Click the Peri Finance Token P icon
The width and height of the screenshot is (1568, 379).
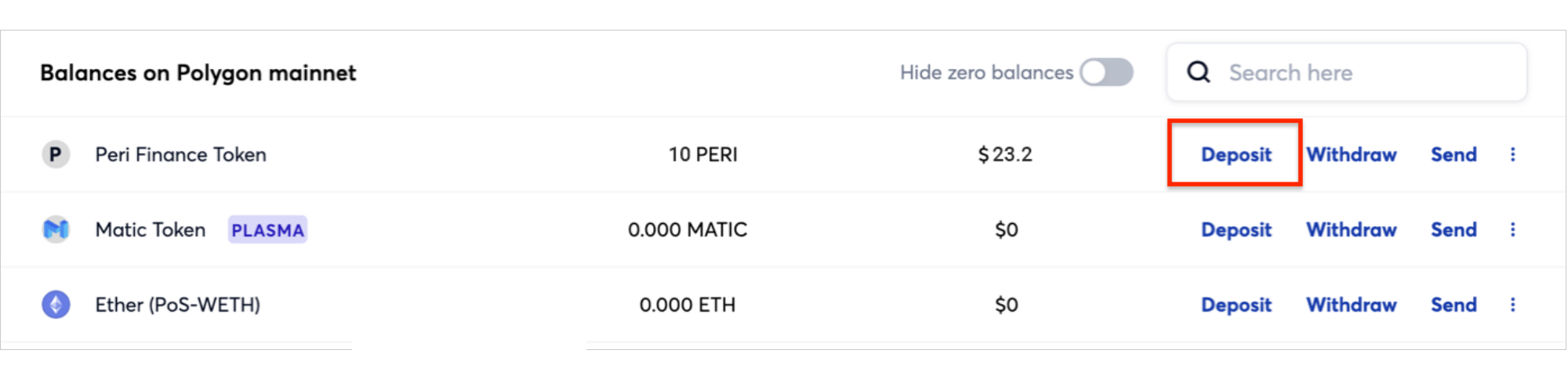[x=56, y=154]
